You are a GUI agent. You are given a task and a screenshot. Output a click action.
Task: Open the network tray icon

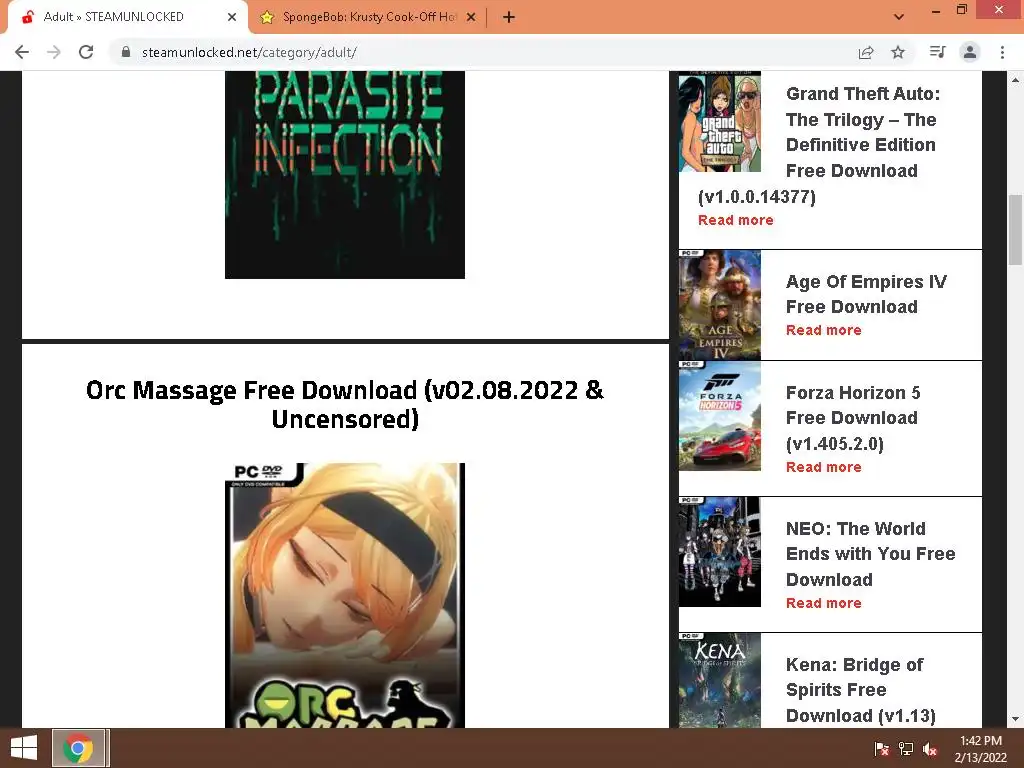click(906, 749)
